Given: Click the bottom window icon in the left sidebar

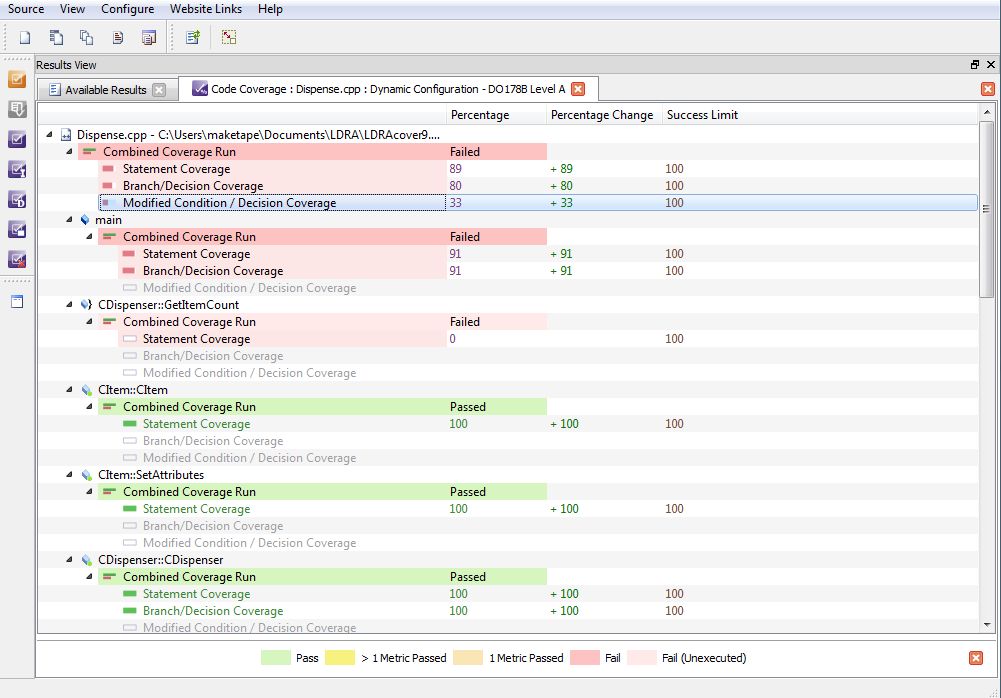Looking at the screenshot, I should point(17,301).
